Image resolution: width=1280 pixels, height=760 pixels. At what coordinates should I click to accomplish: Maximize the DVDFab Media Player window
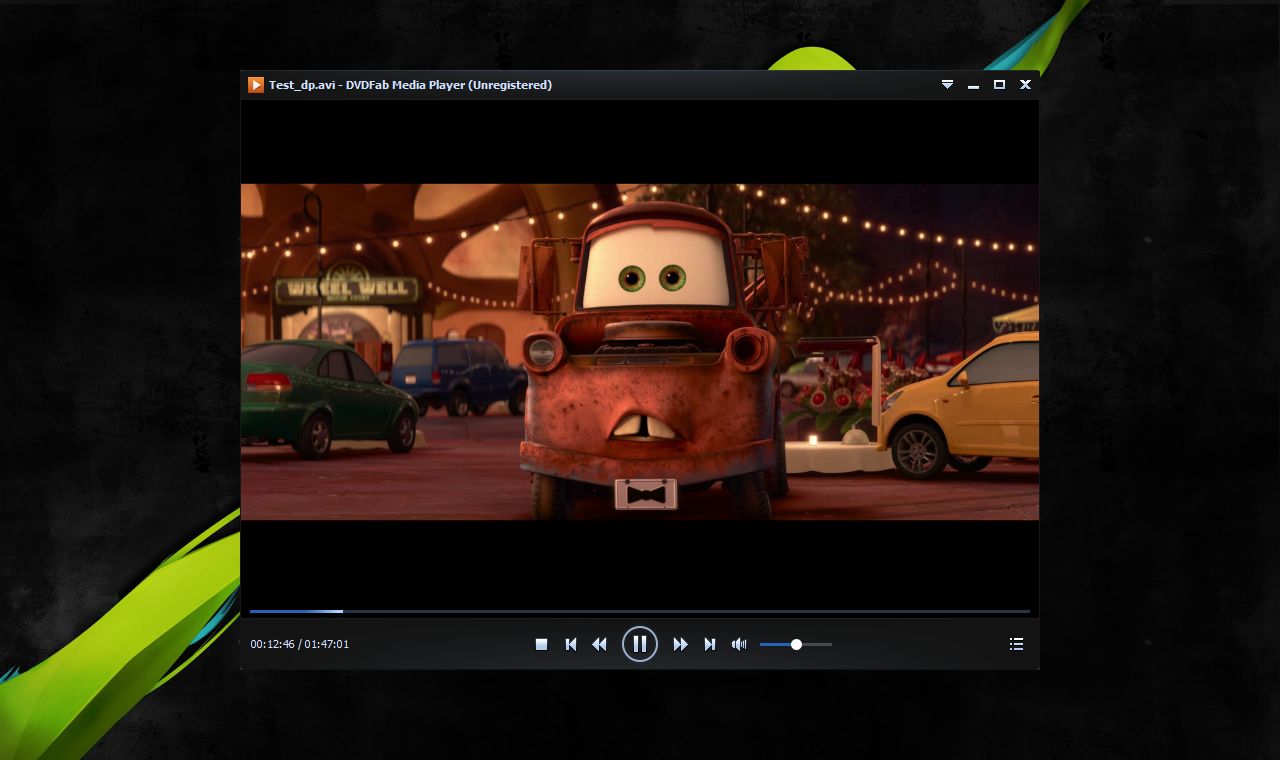tap(999, 85)
